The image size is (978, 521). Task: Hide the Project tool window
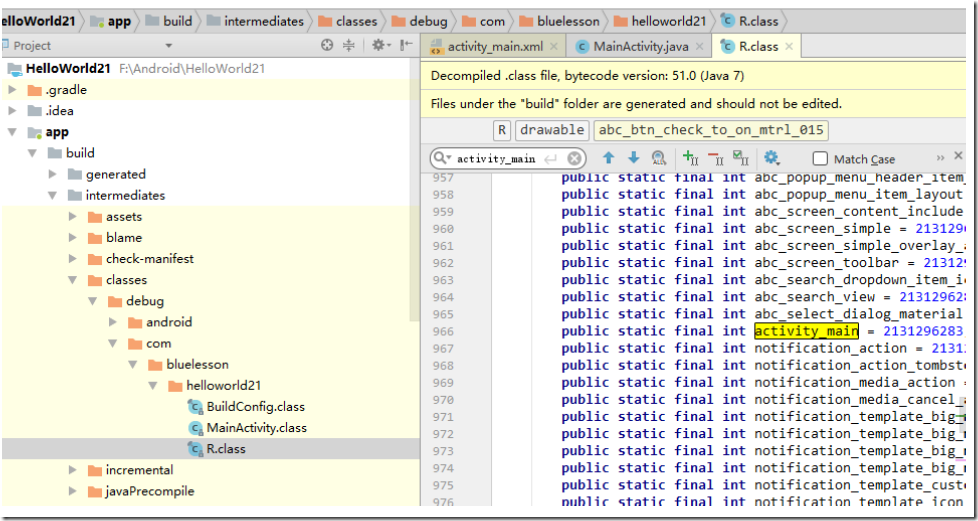[x=406, y=45]
